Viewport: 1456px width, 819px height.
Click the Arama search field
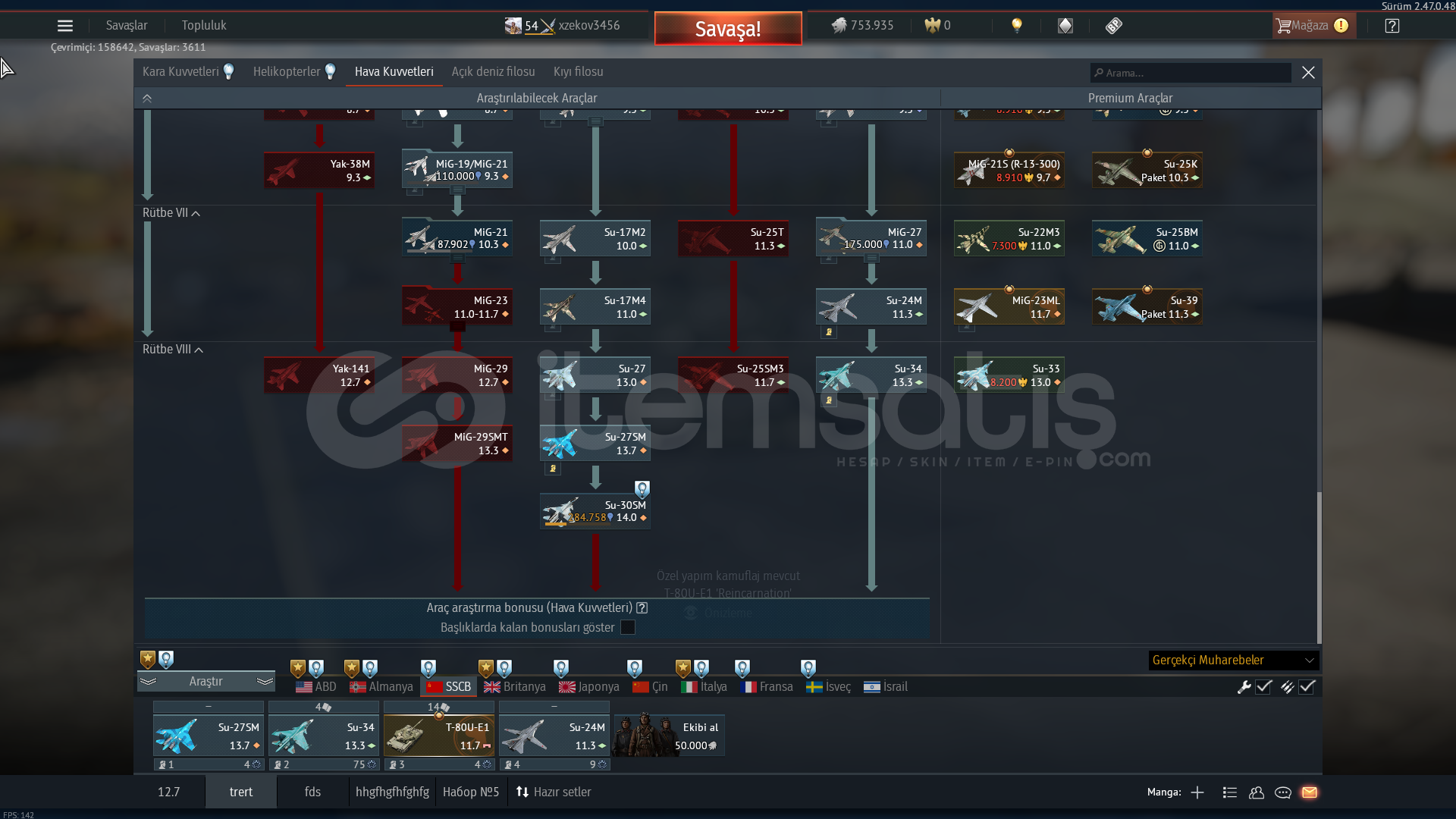(1191, 73)
